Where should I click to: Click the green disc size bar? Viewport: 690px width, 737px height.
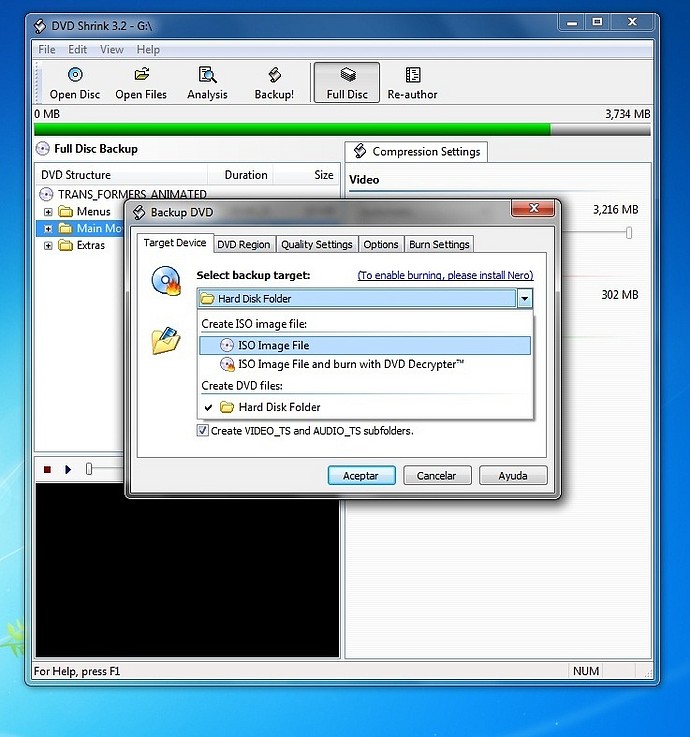[x=292, y=129]
